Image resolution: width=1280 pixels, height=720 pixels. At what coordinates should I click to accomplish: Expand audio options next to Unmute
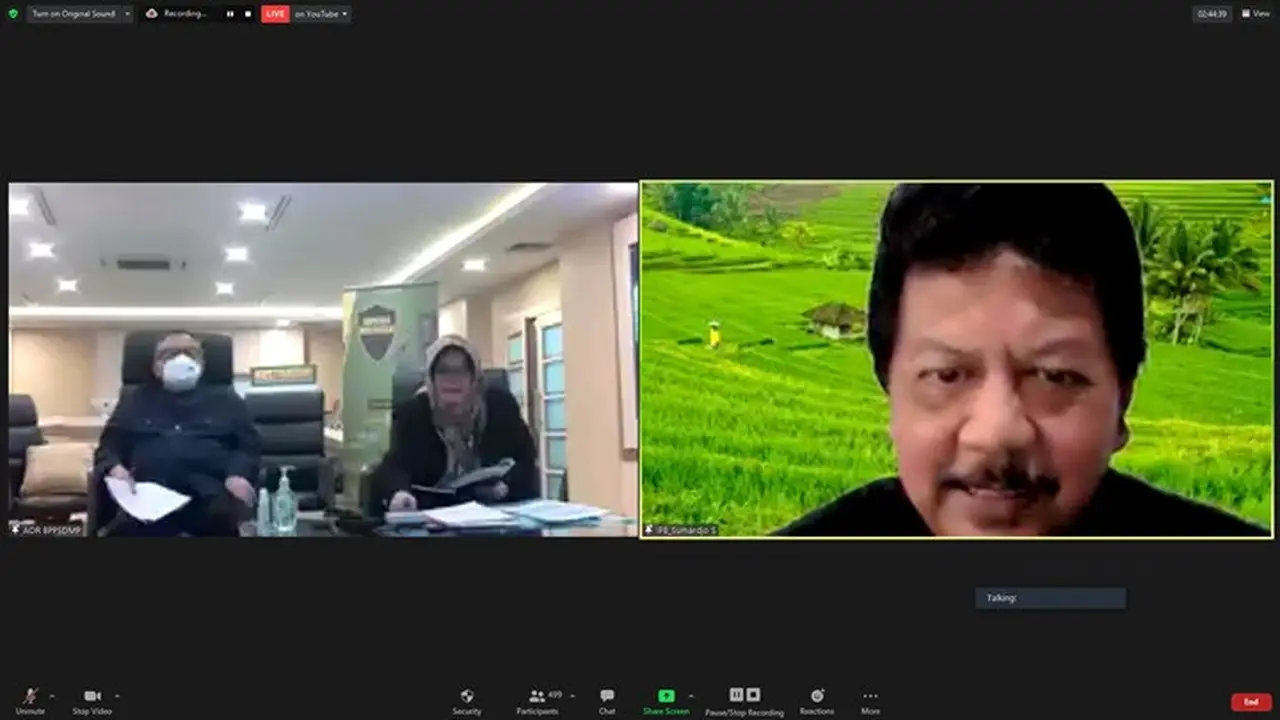(x=52, y=696)
